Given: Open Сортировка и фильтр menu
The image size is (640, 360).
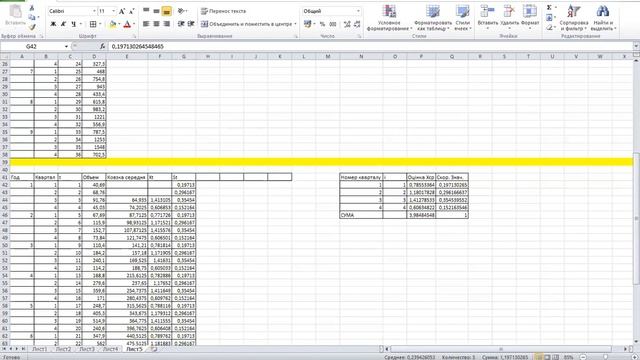Looking at the screenshot, I should click(573, 18).
